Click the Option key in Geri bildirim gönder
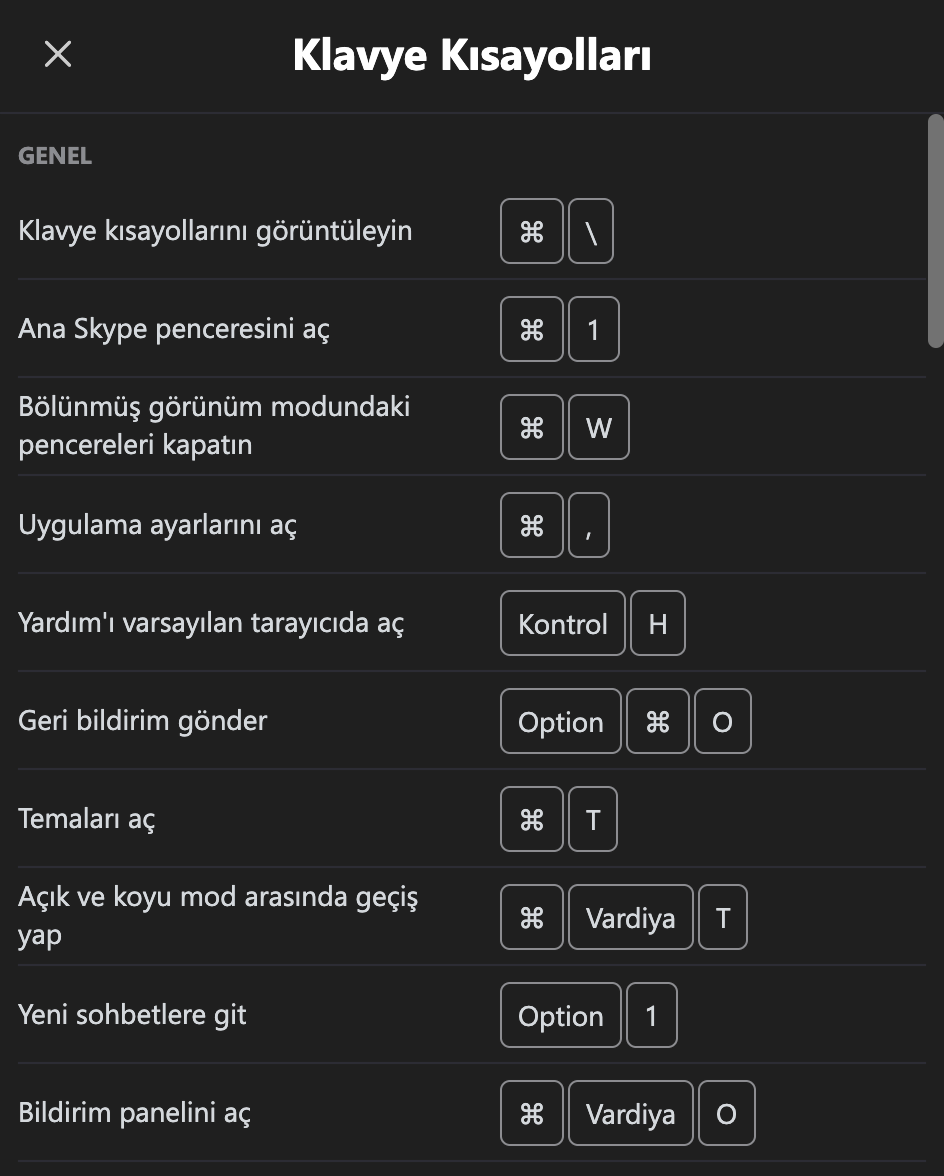 tap(561, 722)
